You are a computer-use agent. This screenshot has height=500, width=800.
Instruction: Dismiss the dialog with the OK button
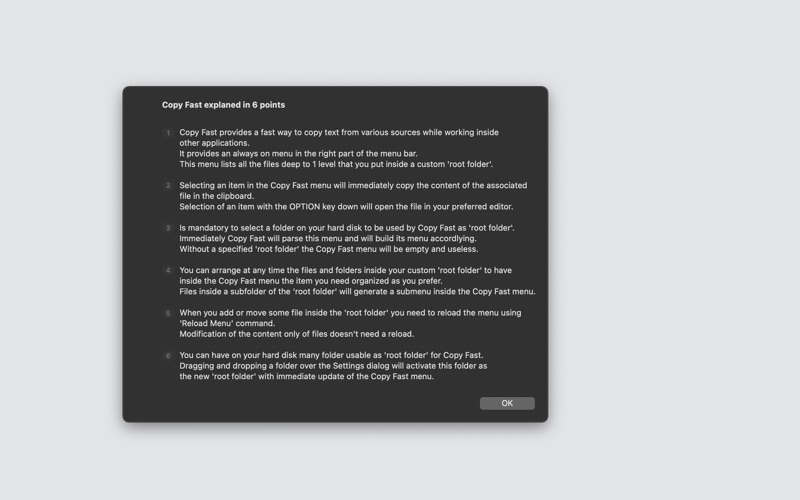pyautogui.click(x=507, y=403)
